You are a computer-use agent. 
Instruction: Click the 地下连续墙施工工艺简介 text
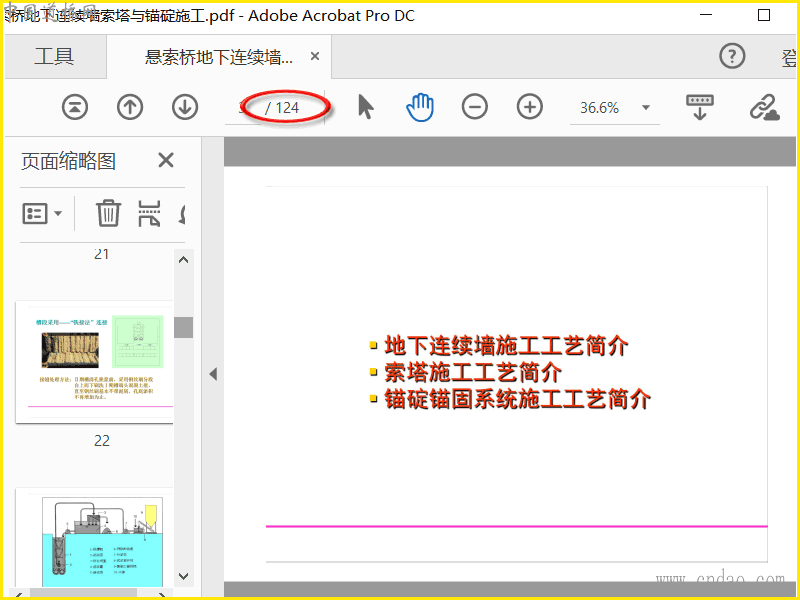point(506,345)
